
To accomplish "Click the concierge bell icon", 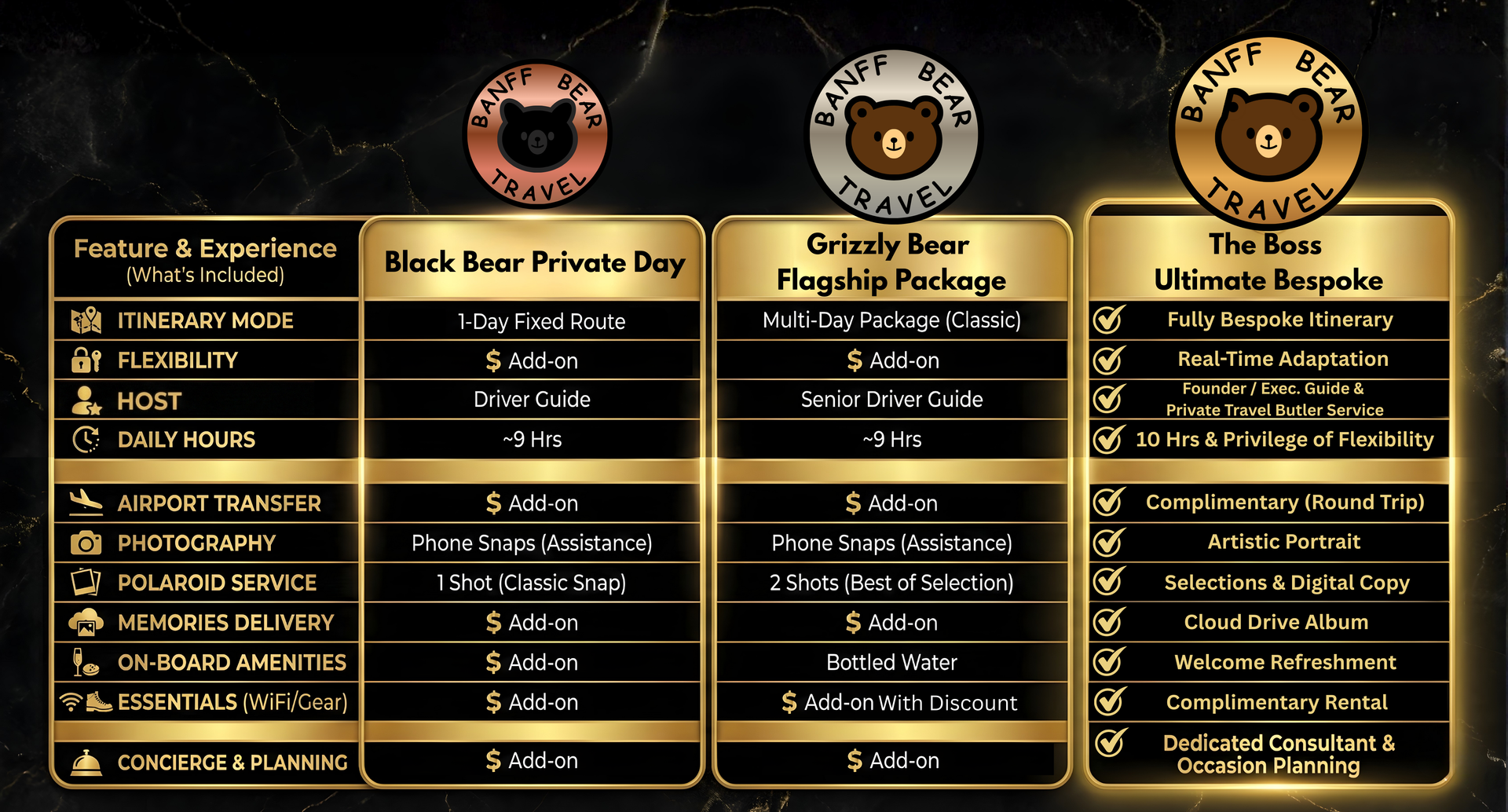I will [x=86, y=762].
